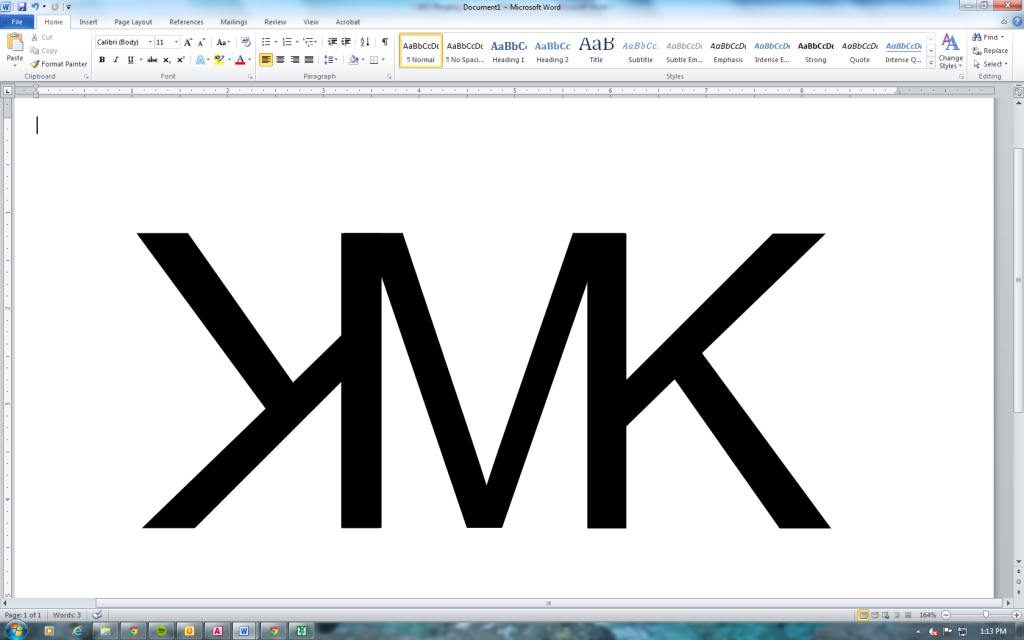Undo the last action
The image size is (1024, 640).
35,7
